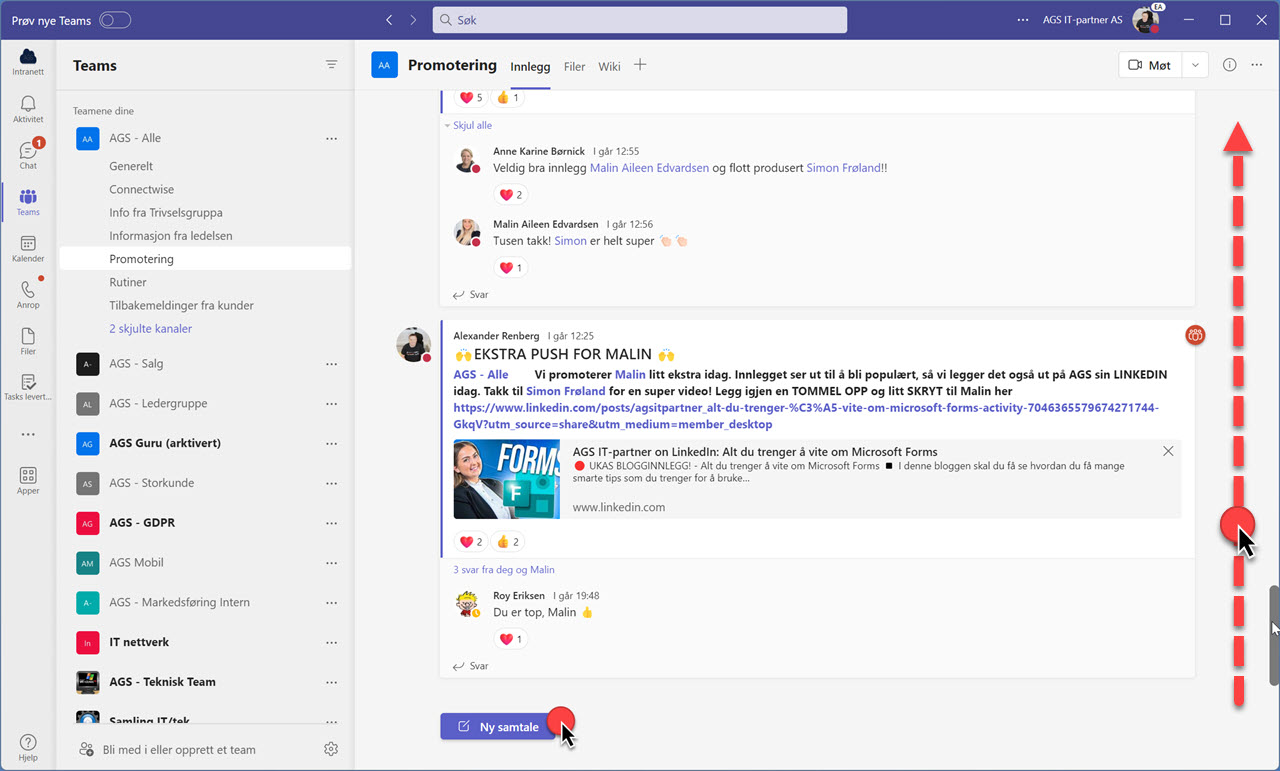Screen dimensions: 1280x771
Task: Open more options for AGS - Alle team
Action: pos(331,138)
